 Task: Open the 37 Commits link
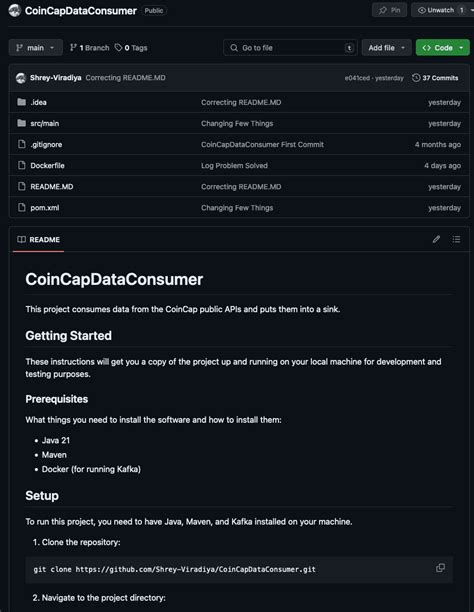pyautogui.click(x=435, y=78)
